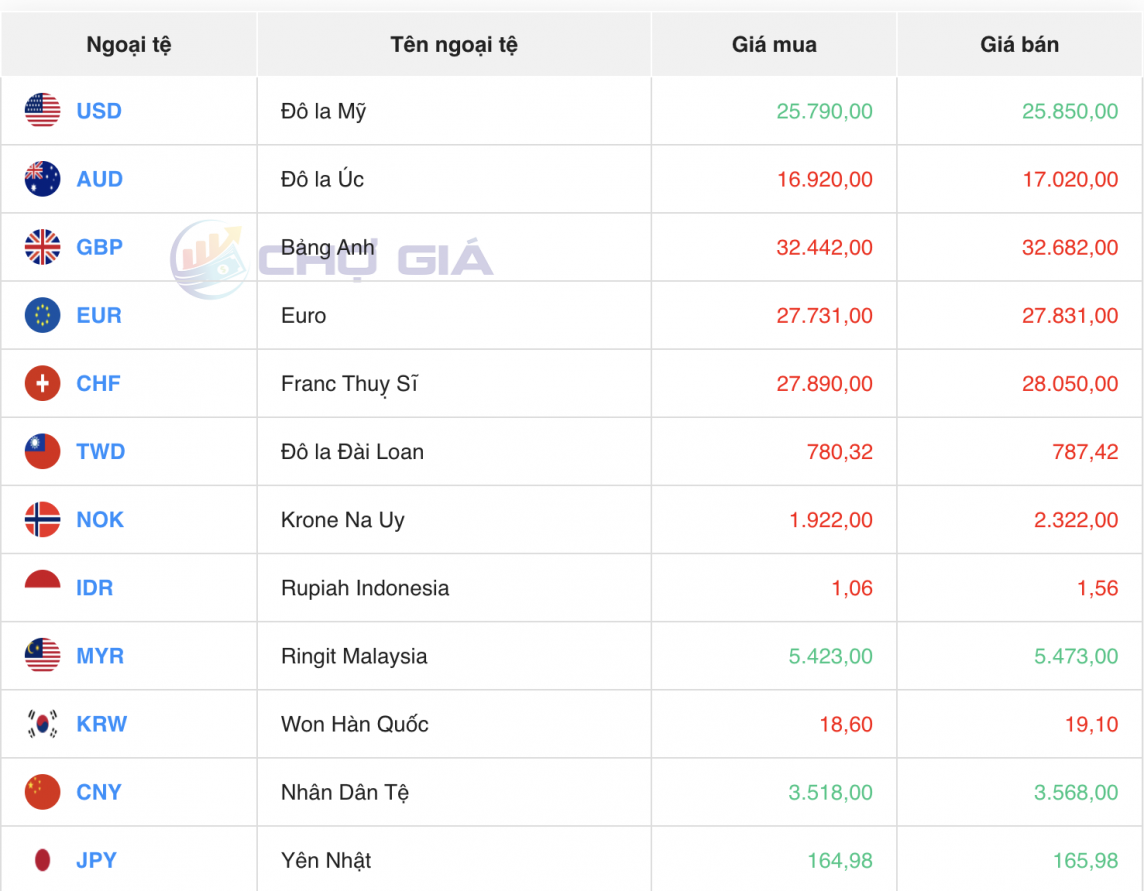Viewport: 1144px width, 891px height.
Task: Click the JPY Japanese flag icon
Action: 43,860
